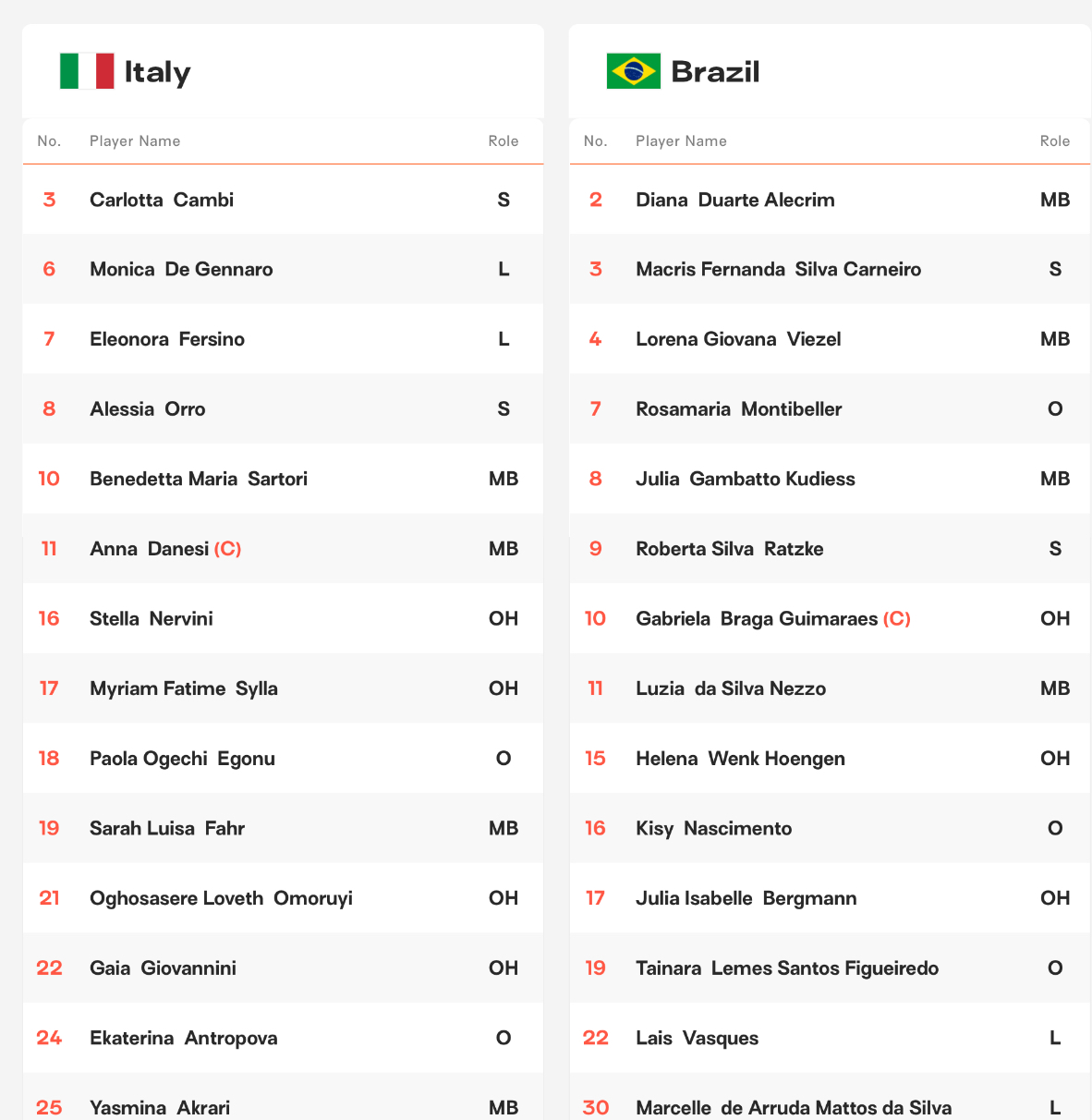Select jersey number 22 Gaia Giovannini
This screenshot has height=1120, width=1092.
(x=283, y=968)
